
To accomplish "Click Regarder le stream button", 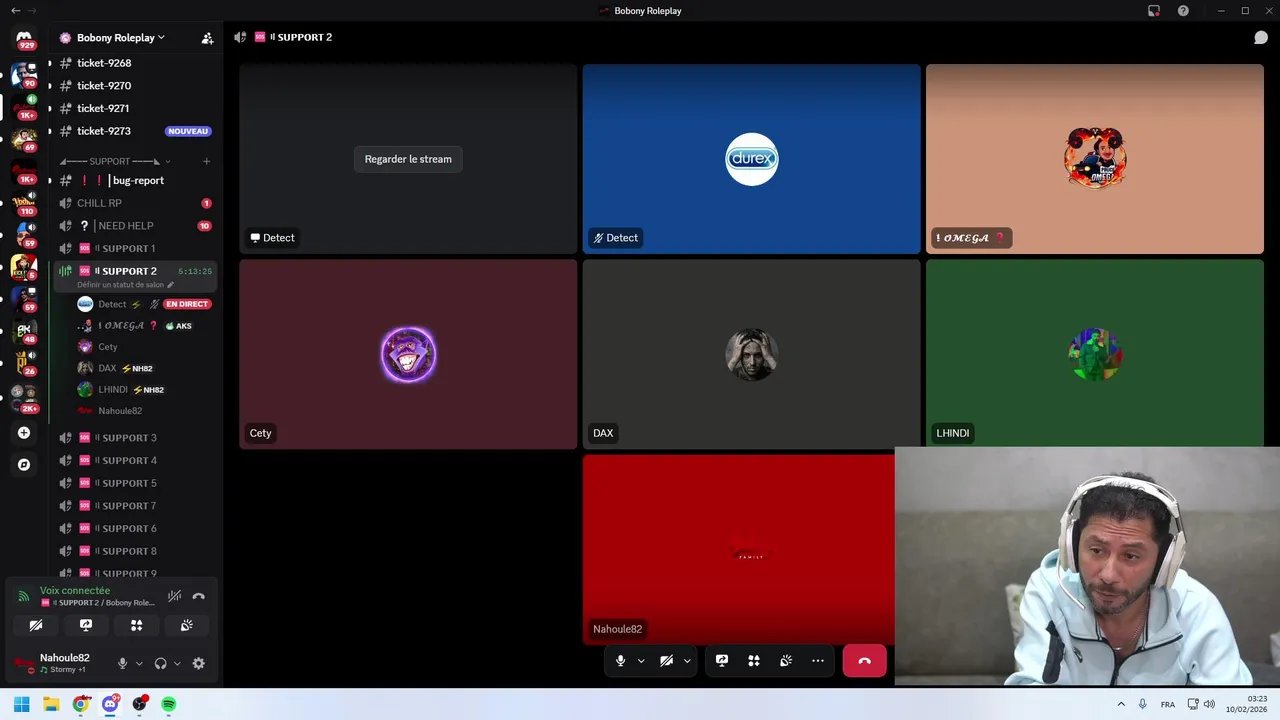I will tap(408, 159).
